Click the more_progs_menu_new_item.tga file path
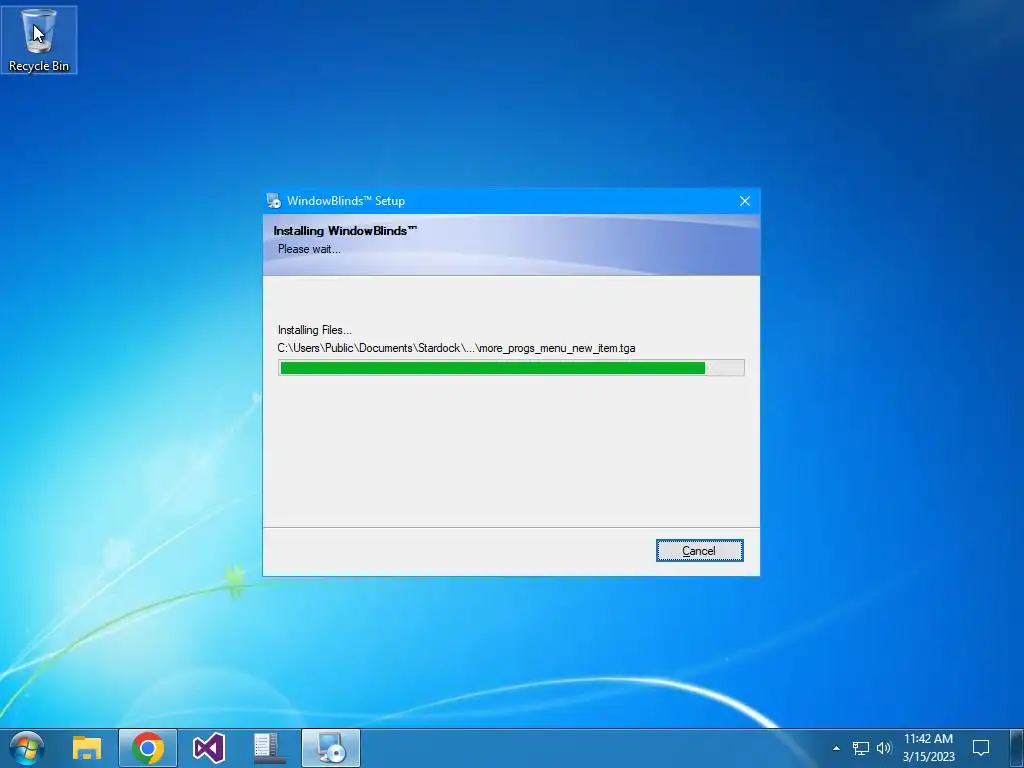1024x768 pixels. (x=456, y=348)
